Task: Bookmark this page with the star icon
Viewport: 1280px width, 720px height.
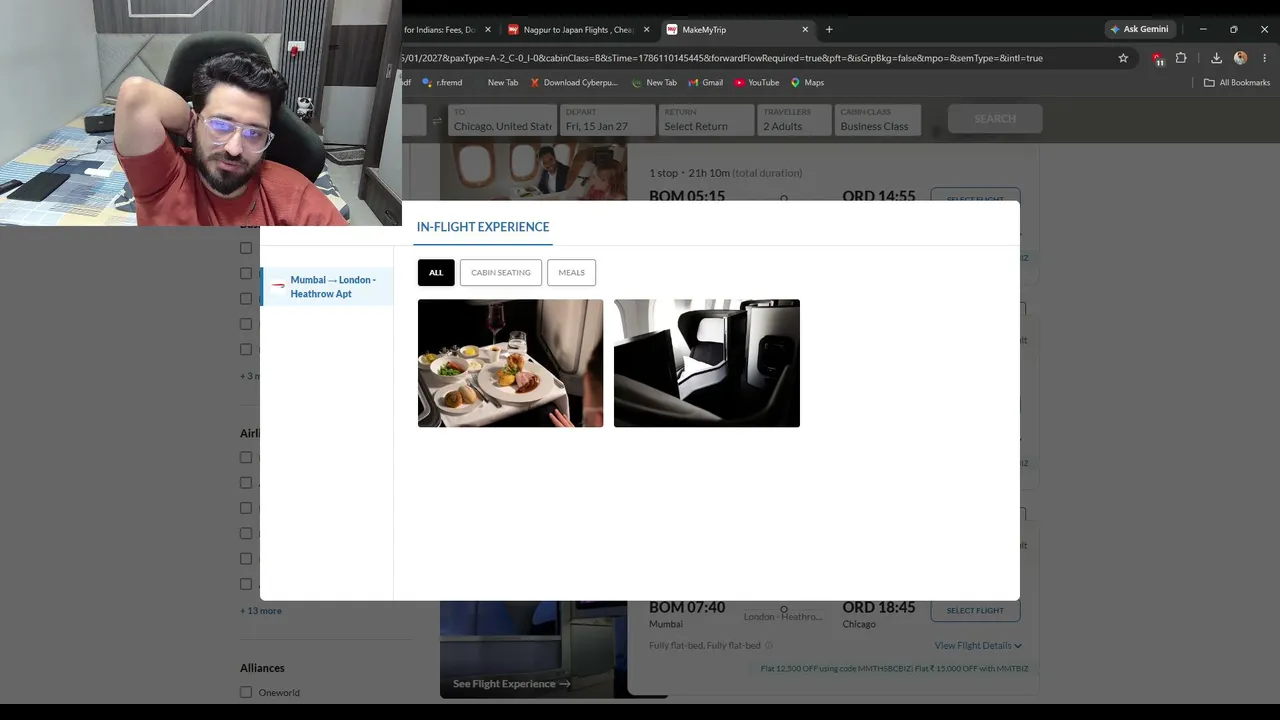Action: pyautogui.click(x=1123, y=58)
